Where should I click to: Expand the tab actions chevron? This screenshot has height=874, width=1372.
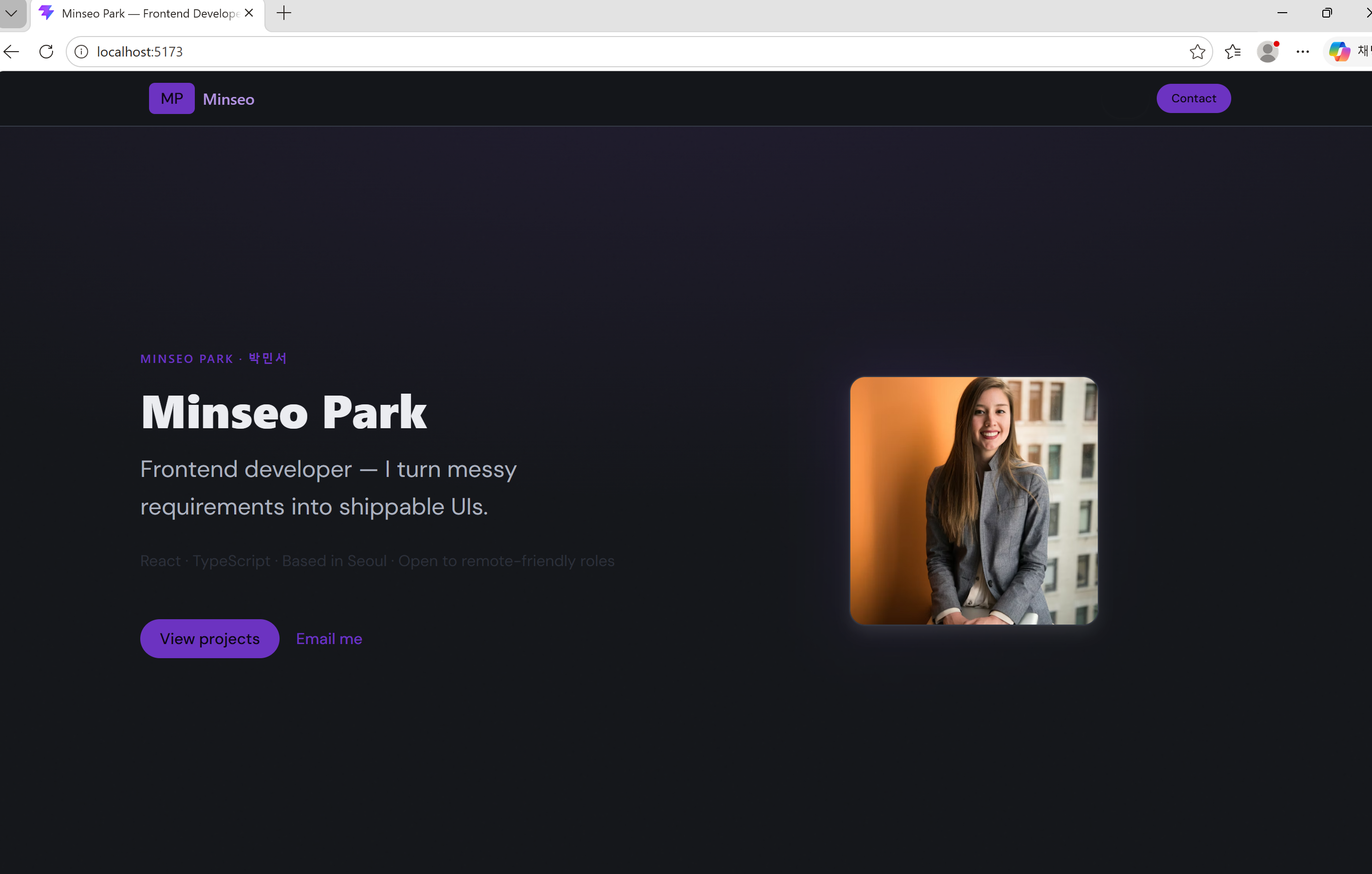click(11, 13)
